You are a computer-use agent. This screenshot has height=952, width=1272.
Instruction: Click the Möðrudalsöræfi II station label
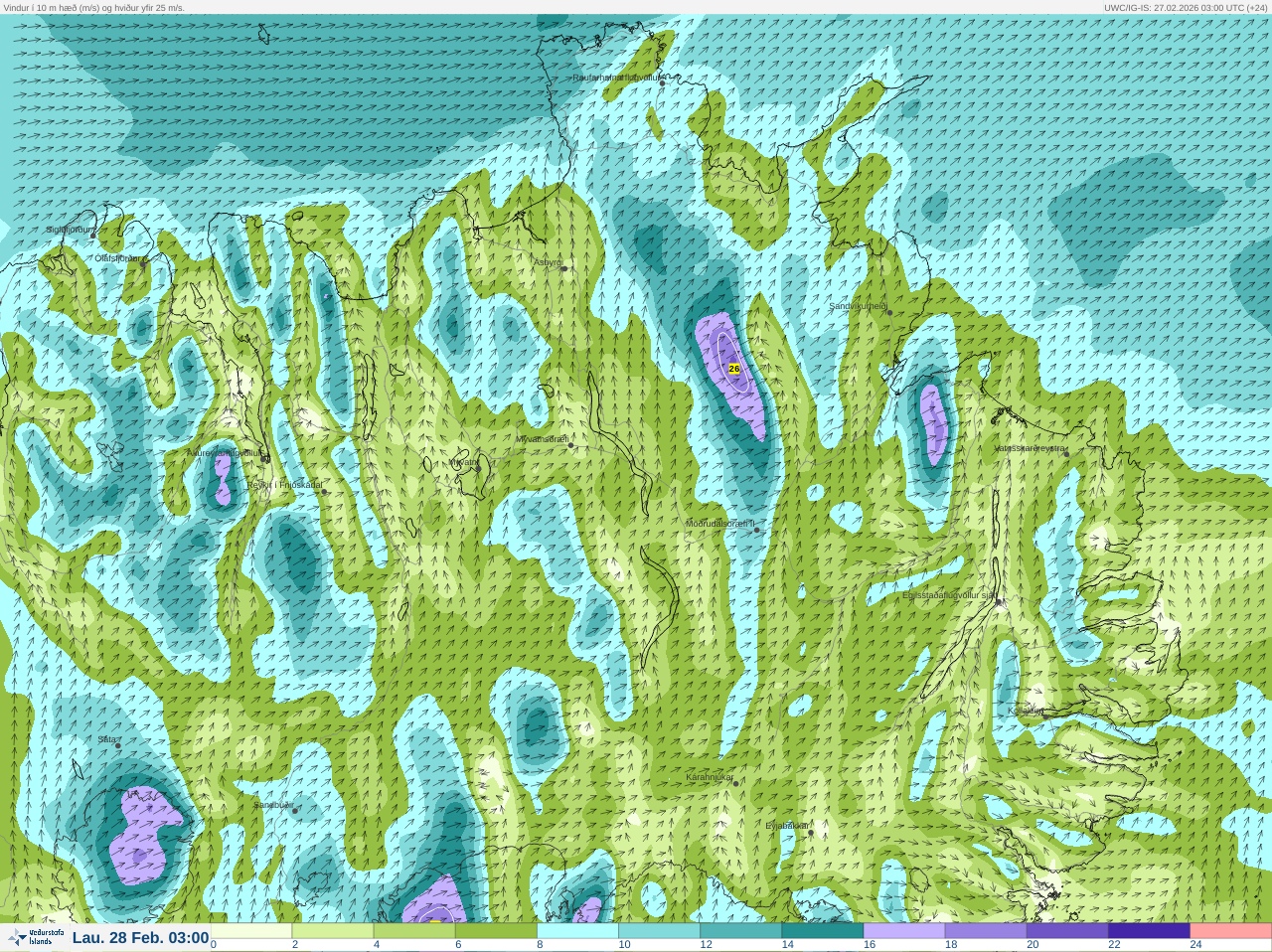tap(720, 524)
